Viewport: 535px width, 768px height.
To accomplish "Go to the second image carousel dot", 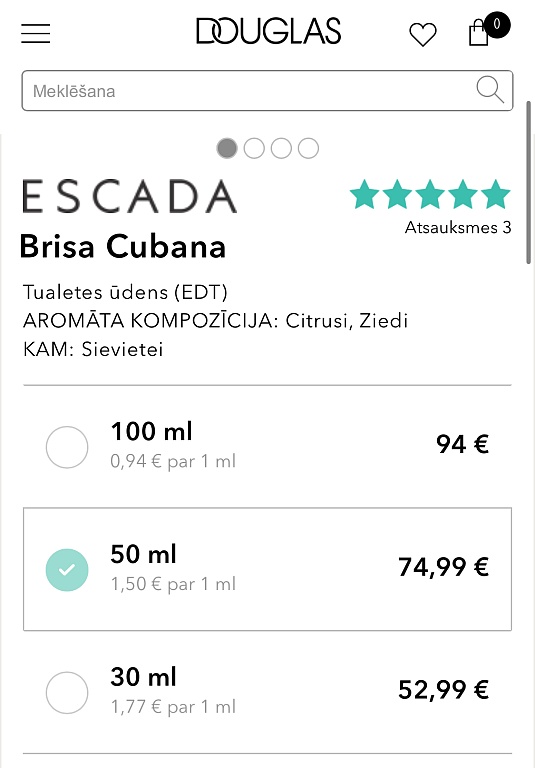I will 254,148.
